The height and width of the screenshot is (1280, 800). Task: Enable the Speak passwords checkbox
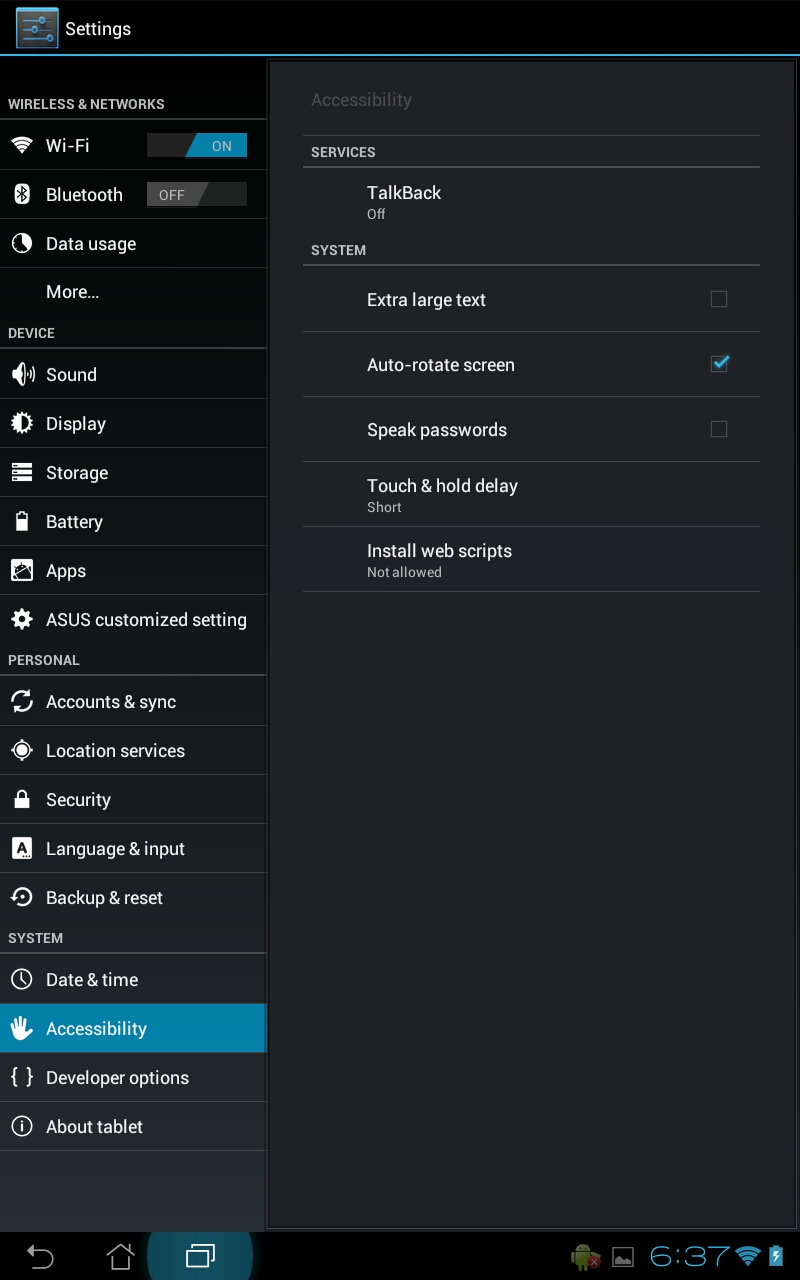coord(718,429)
